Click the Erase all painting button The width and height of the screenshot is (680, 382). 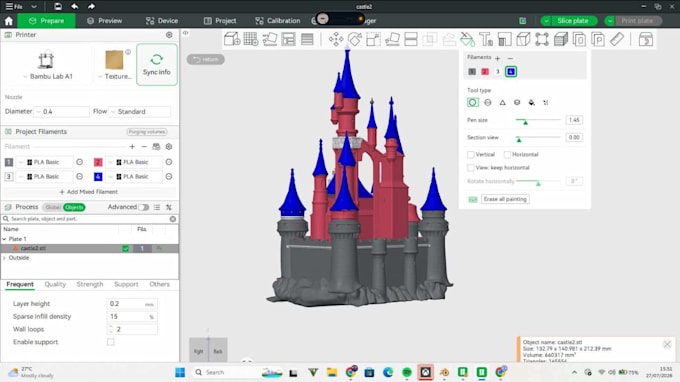(505, 199)
